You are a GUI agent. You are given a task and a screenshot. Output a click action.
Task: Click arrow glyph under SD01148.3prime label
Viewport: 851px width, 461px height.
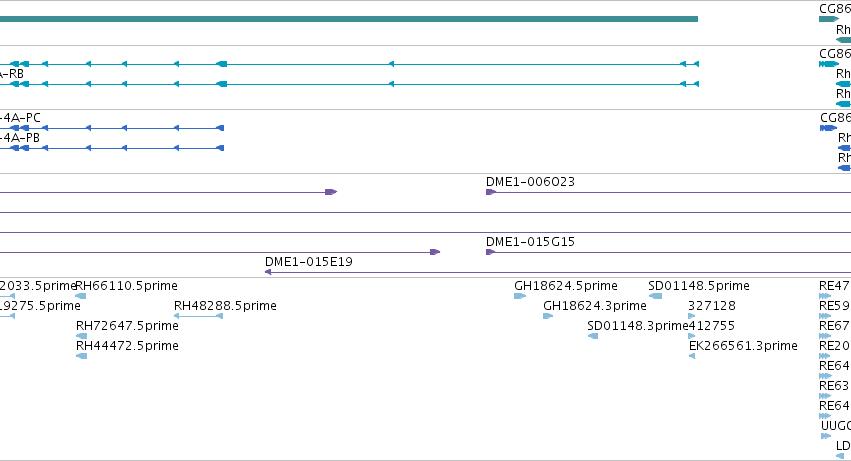click(x=593, y=336)
